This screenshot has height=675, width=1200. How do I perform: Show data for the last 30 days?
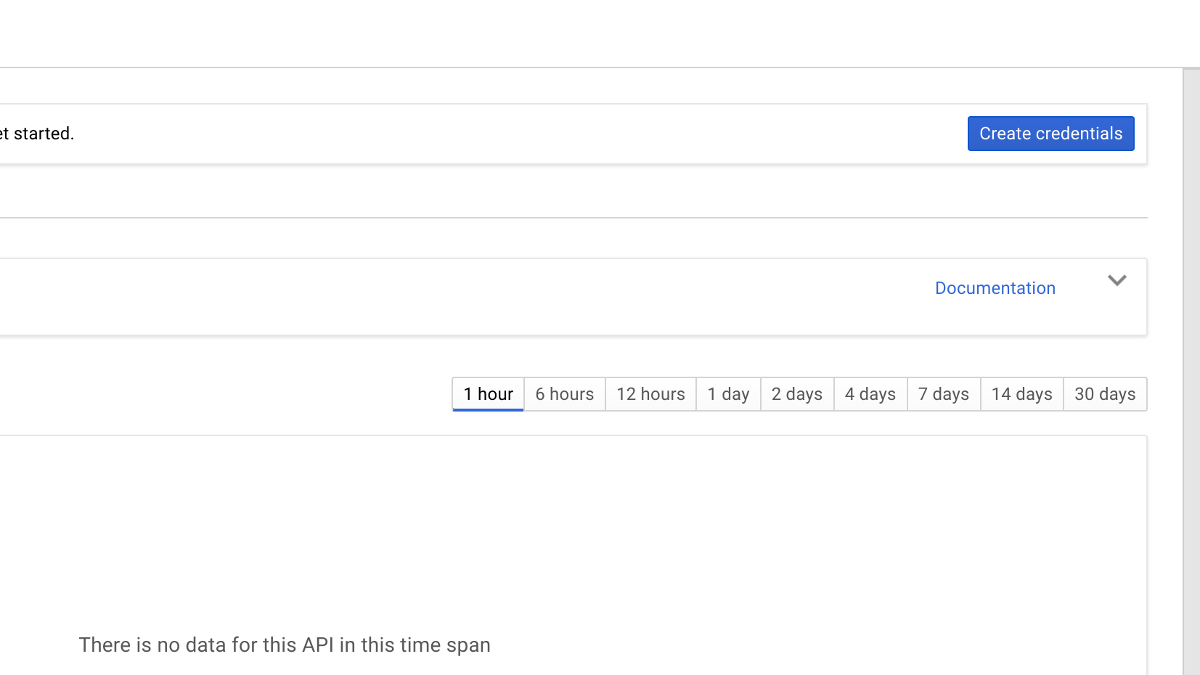(1104, 393)
